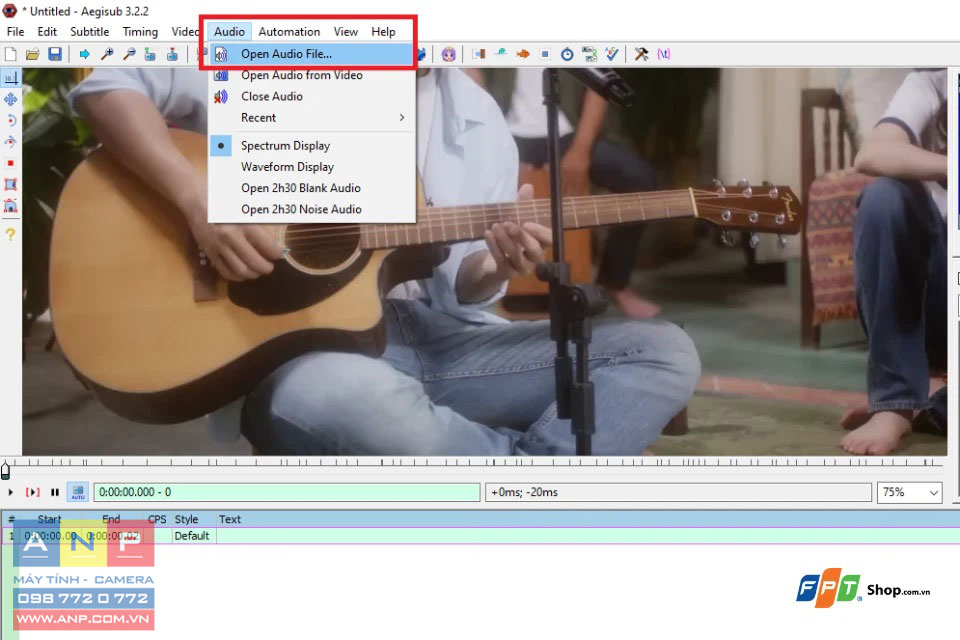The image size is (960, 640).
Task: Select the Scale subtitles red square tool
Action: (x=11, y=164)
